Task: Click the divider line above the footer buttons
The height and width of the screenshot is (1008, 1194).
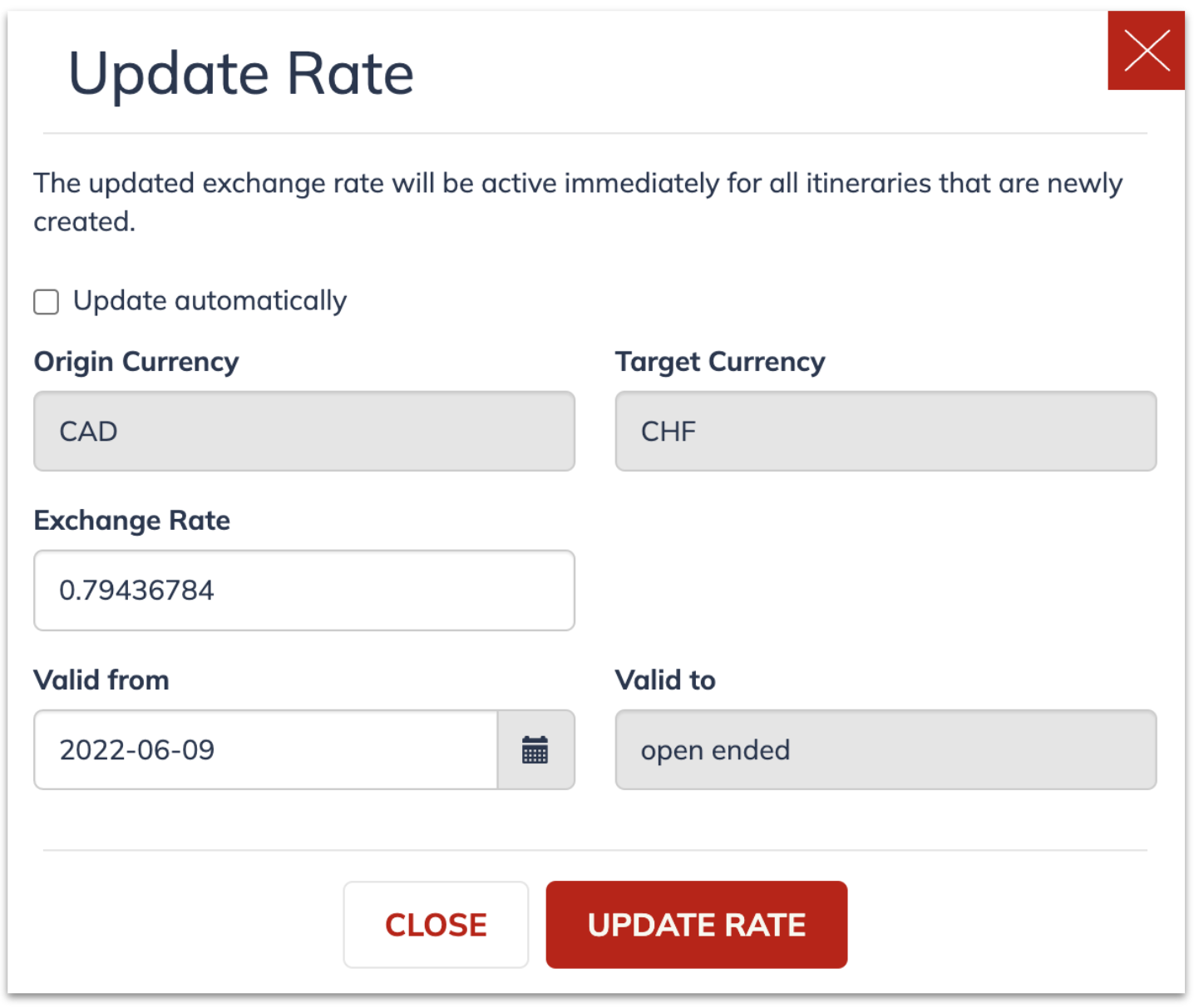Action: 595,850
